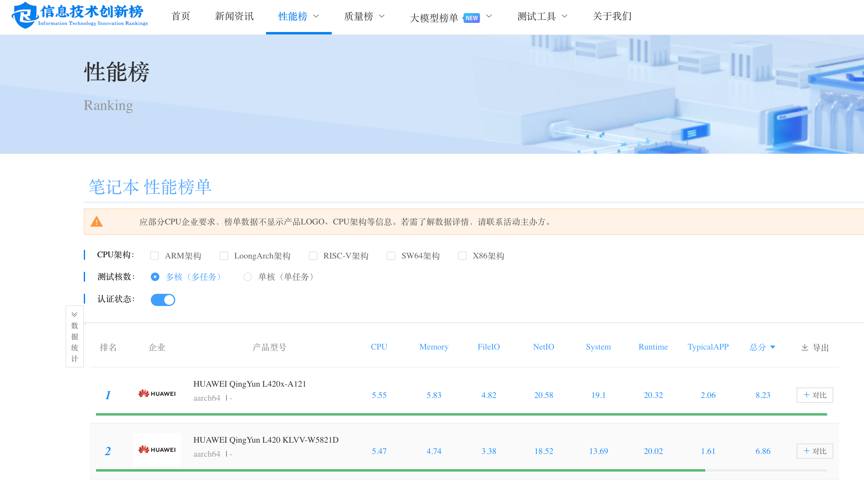Open the 性能榜 dropdown menu
This screenshot has width=864, height=481.
[298, 17]
